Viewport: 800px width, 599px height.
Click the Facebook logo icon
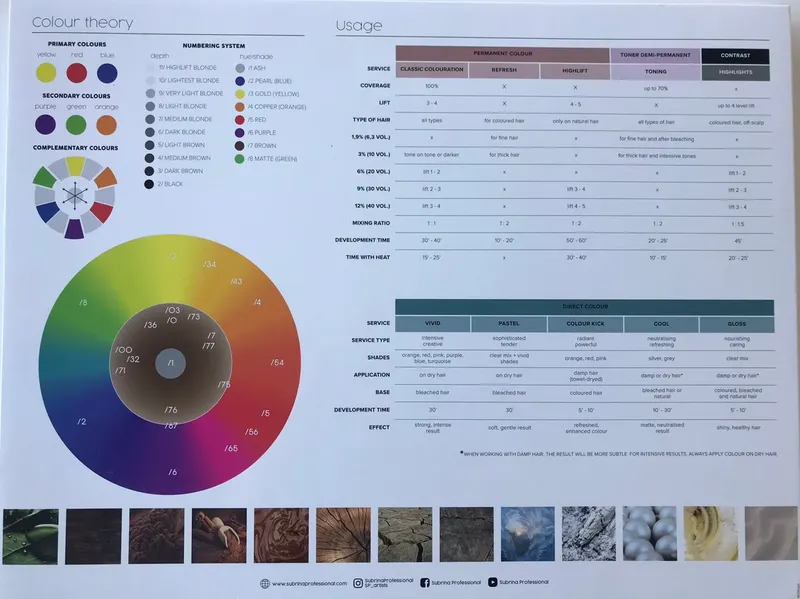424,583
